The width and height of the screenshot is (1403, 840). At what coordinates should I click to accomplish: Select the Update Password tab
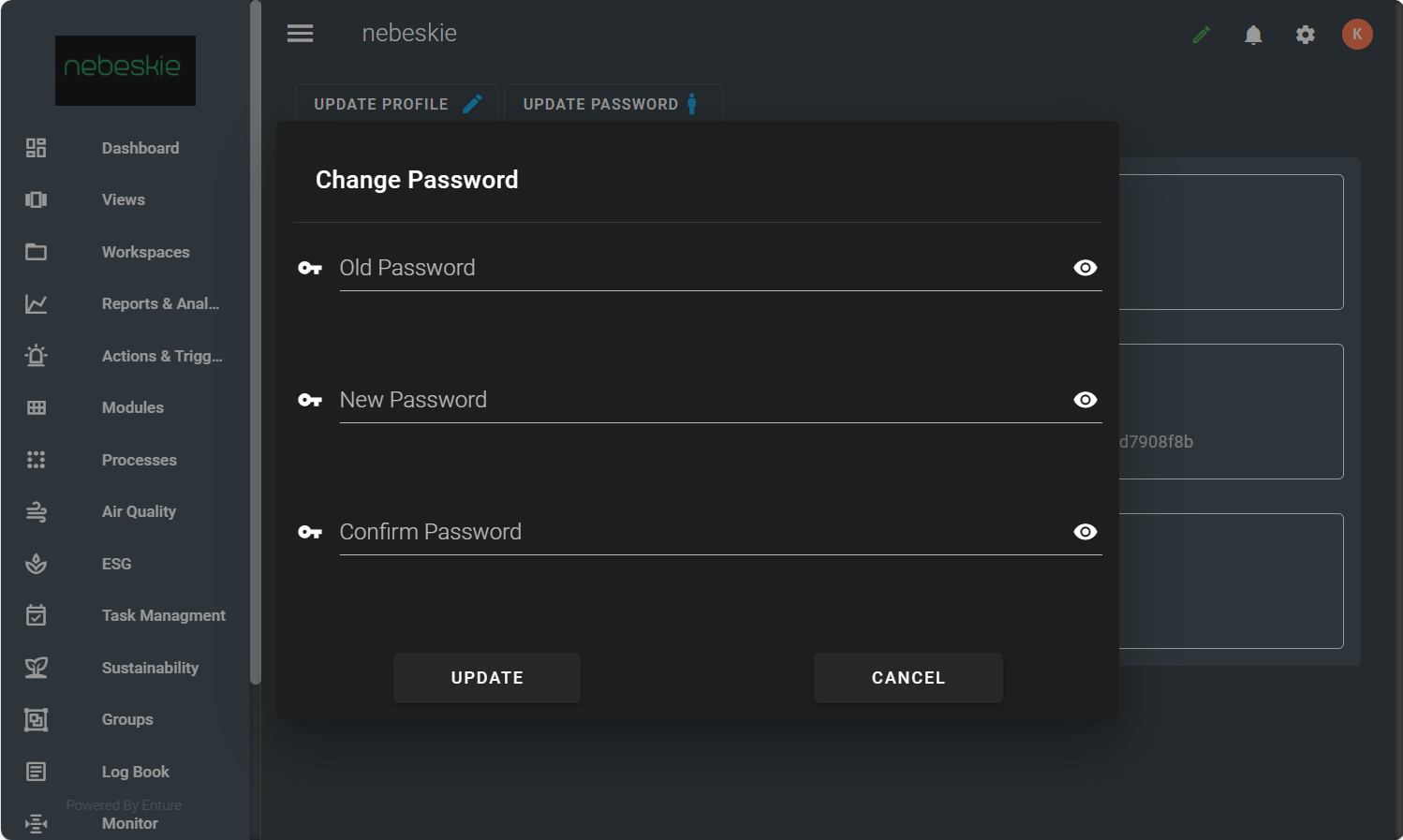613,104
